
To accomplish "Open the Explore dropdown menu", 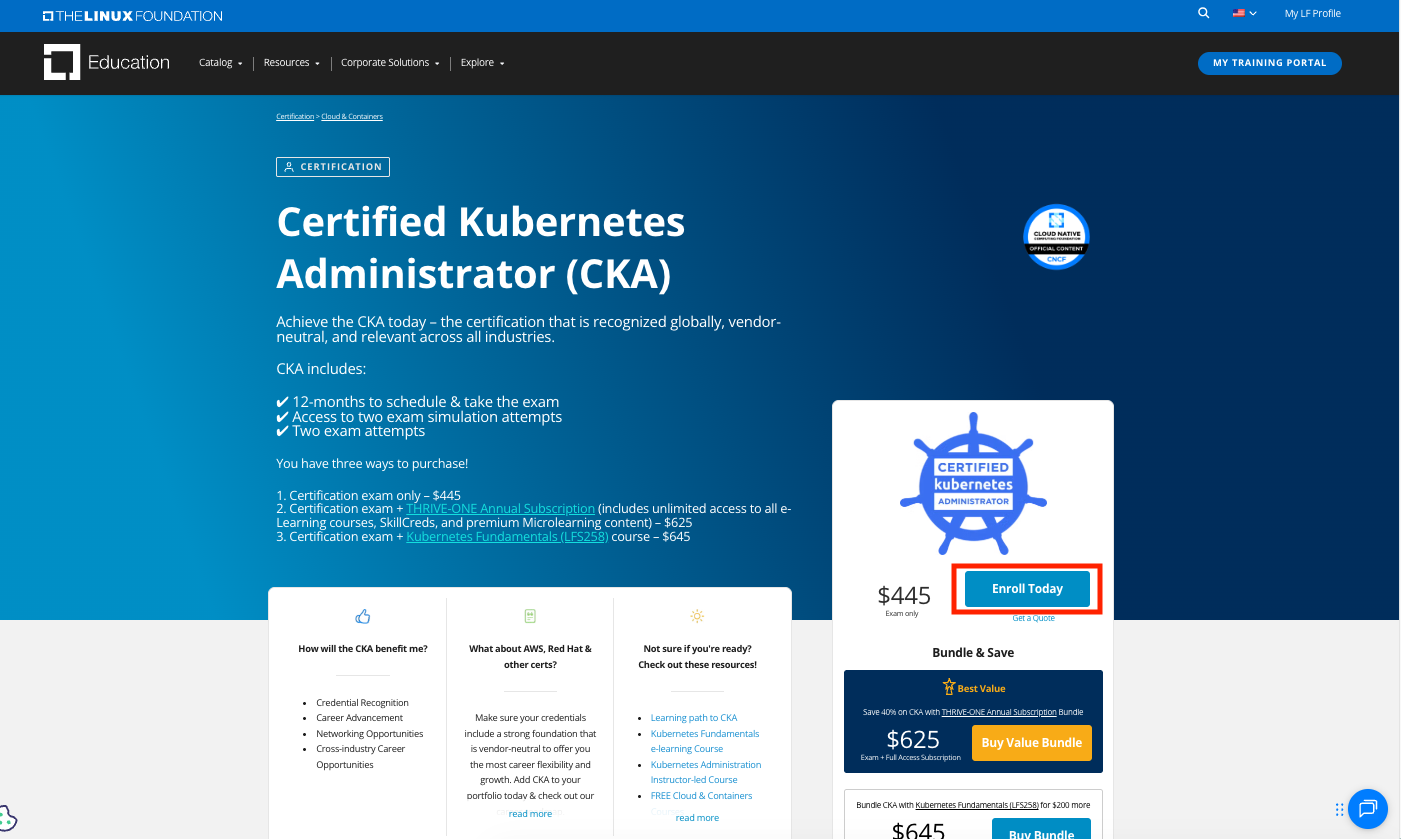I will point(483,63).
